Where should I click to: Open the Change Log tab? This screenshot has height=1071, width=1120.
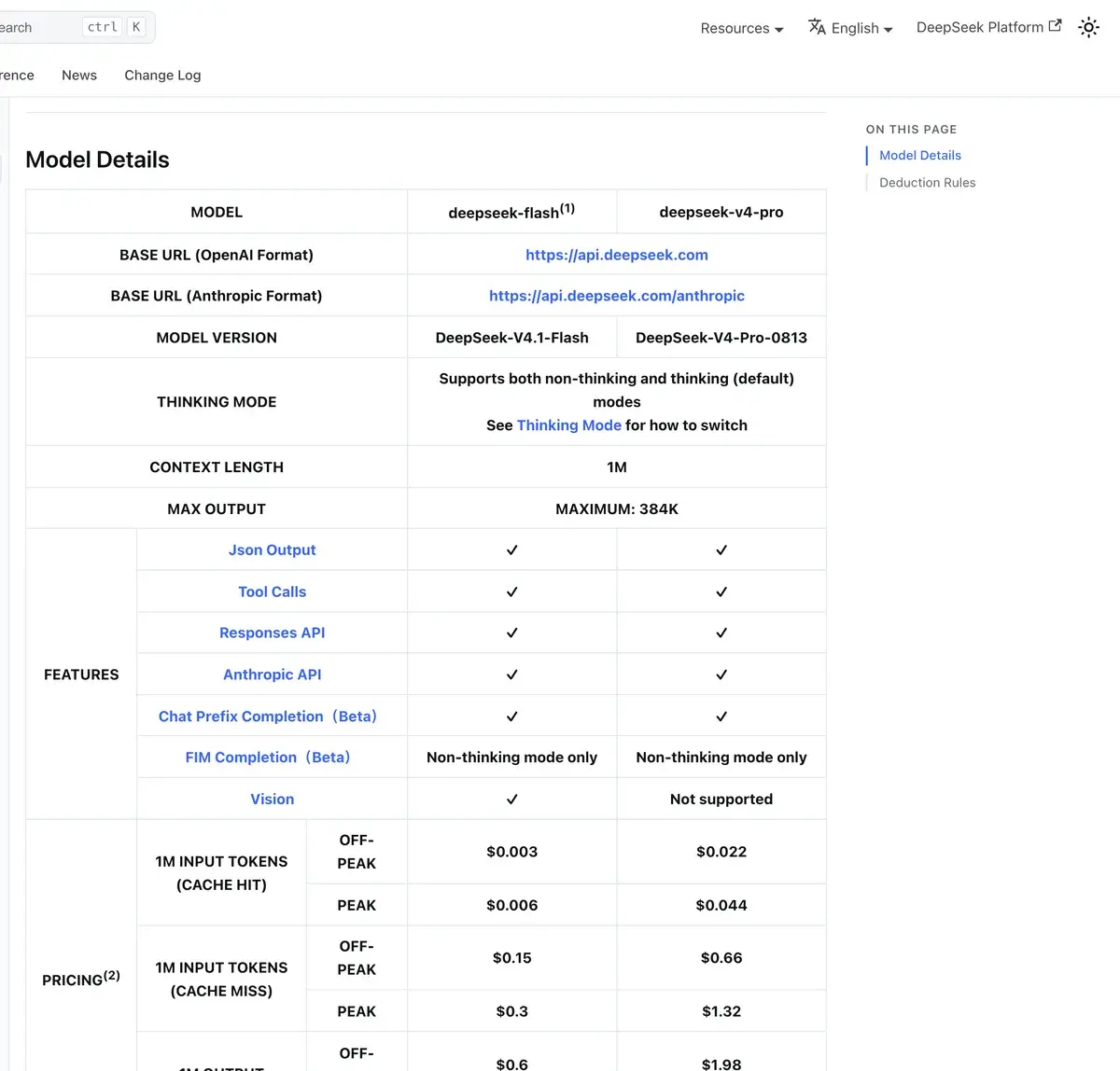tap(162, 75)
